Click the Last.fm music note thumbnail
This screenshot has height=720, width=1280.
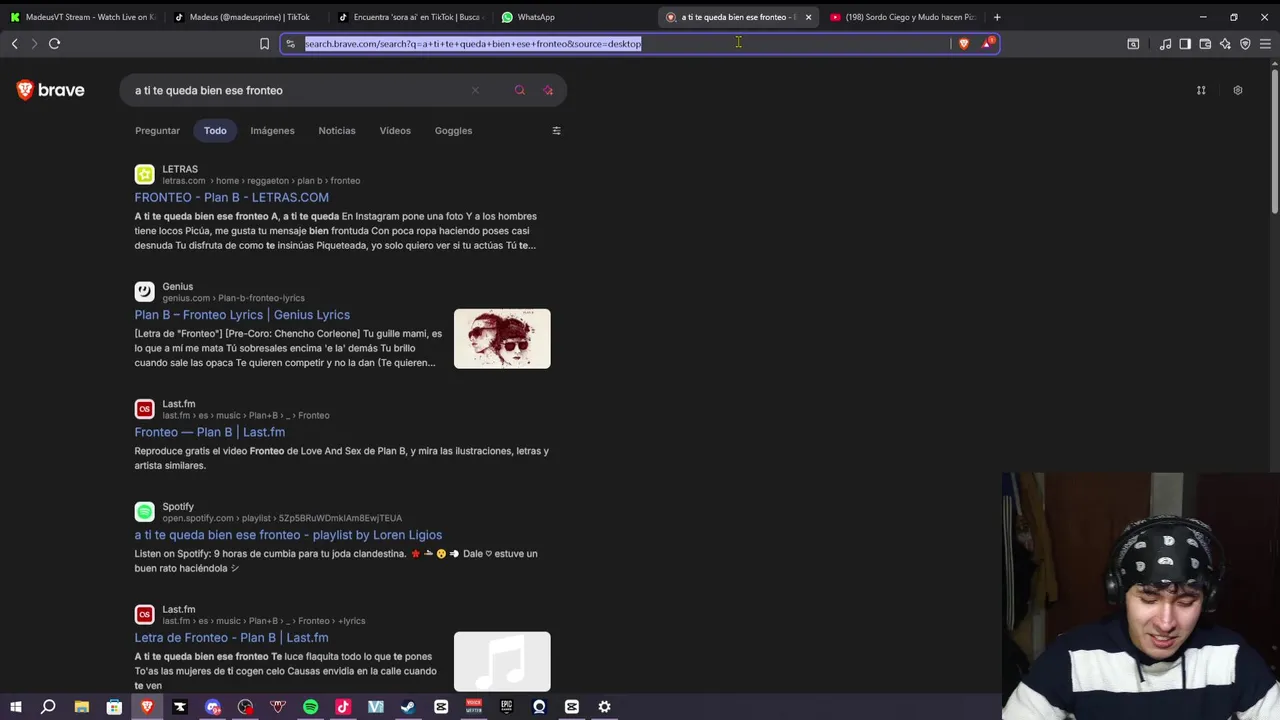tap(502, 661)
